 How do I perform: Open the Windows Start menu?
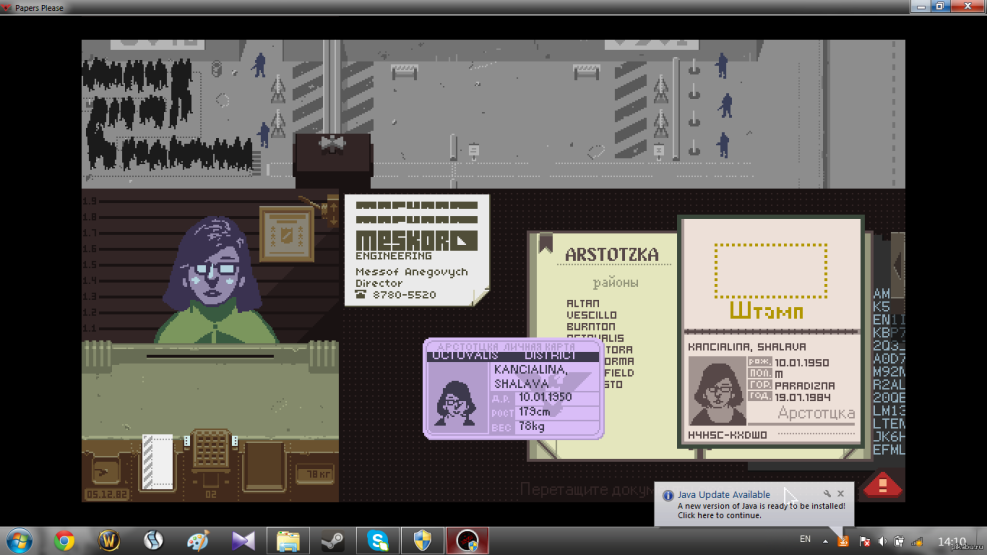19,541
